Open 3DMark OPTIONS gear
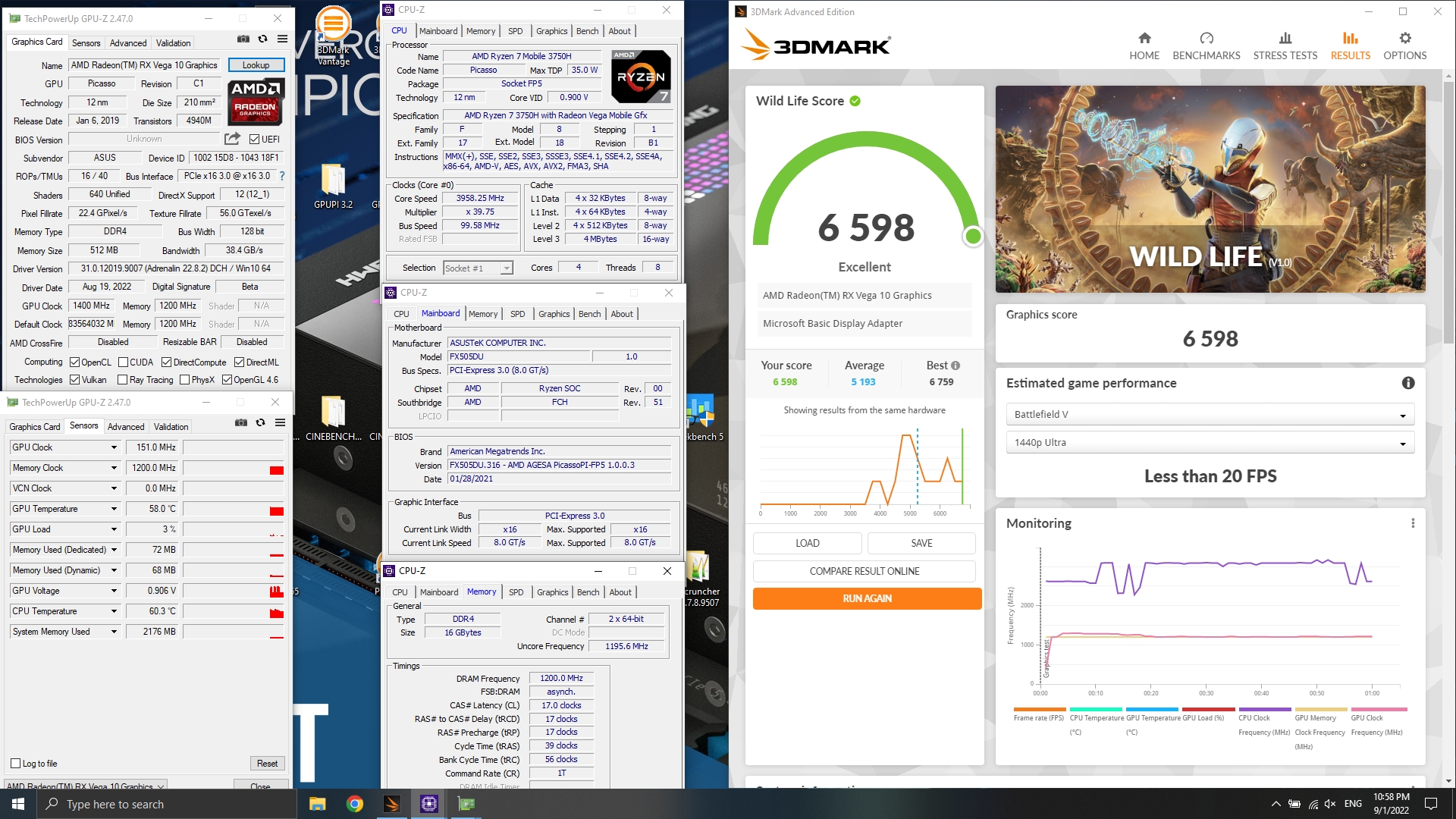This screenshot has height=819, width=1456. click(1404, 38)
